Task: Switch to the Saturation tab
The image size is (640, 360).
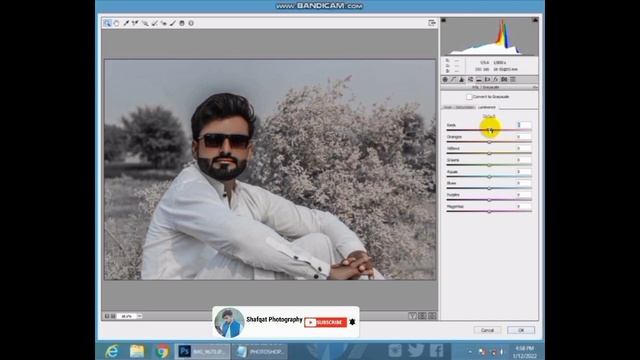Action: [x=464, y=107]
